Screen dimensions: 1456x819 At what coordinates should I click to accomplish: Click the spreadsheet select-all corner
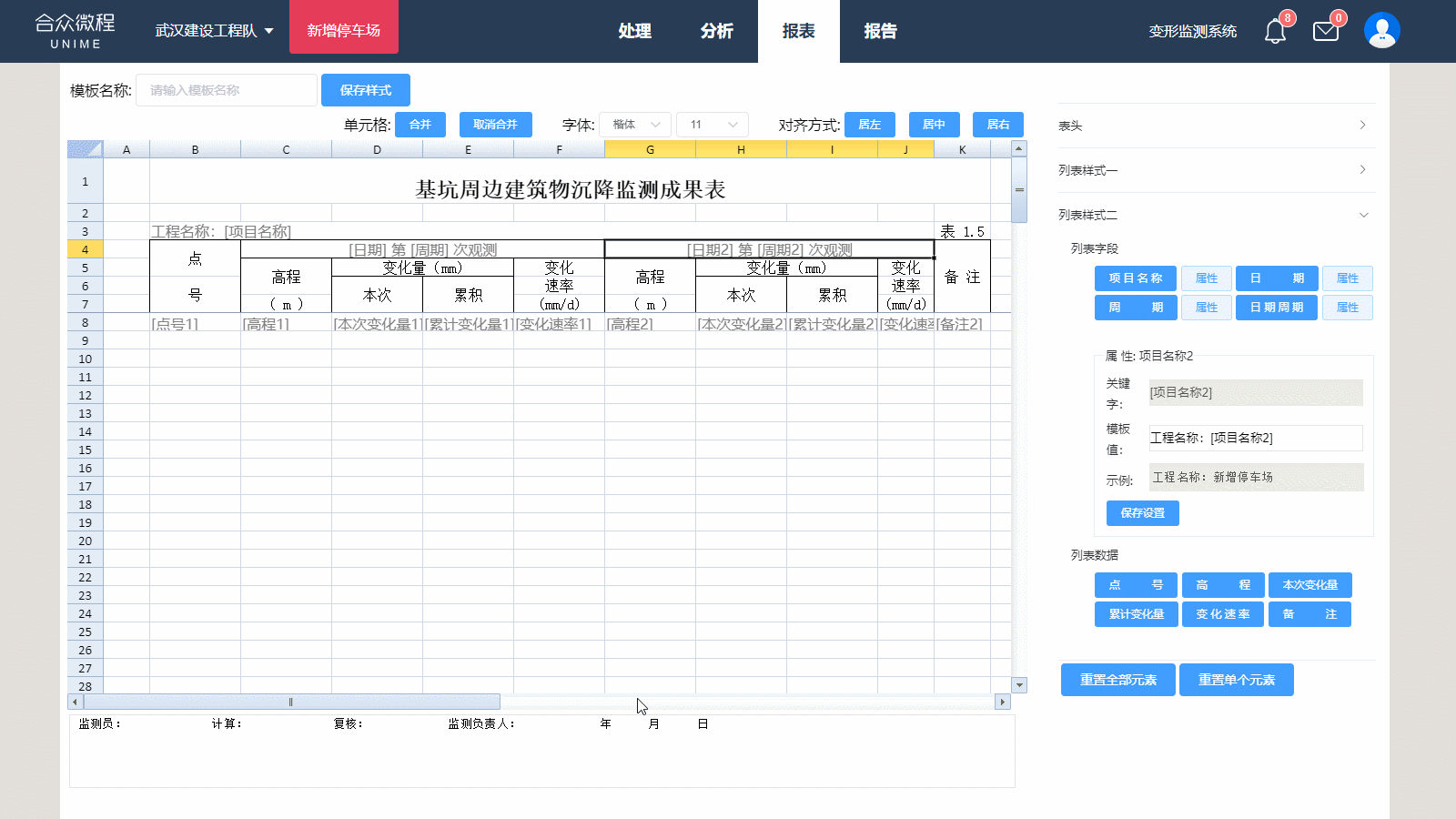pyautogui.click(x=85, y=149)
